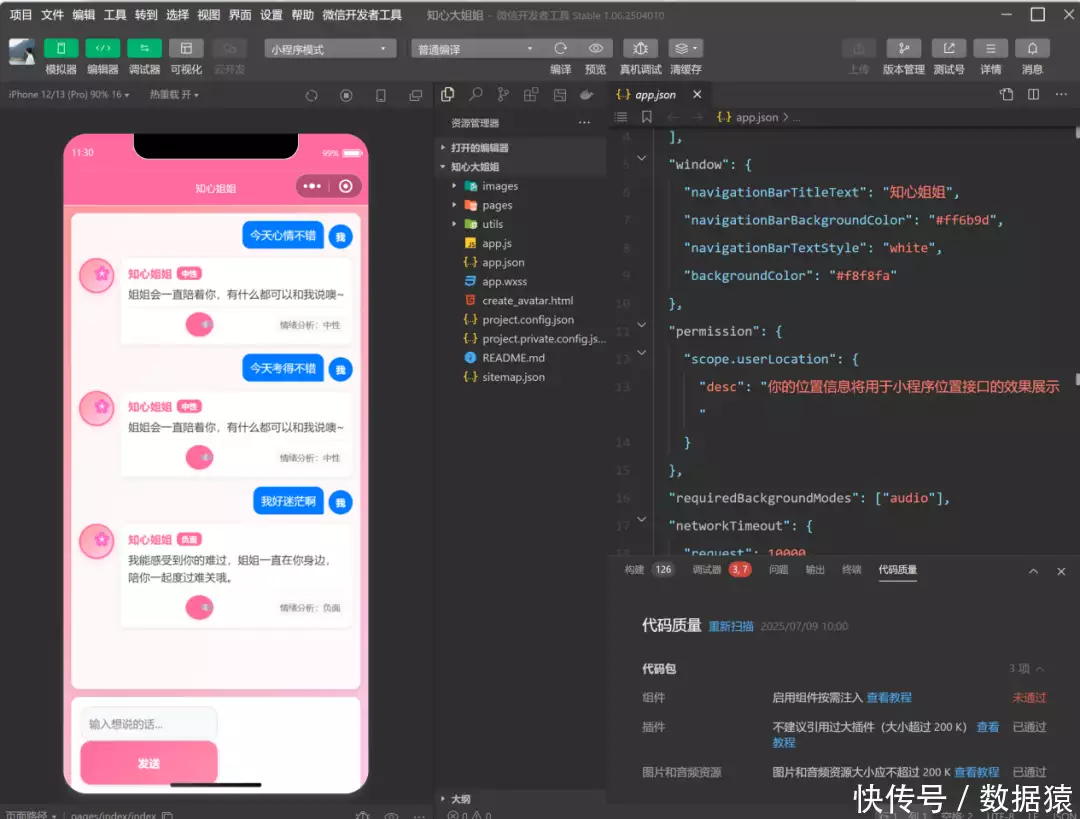Open the Messages bell icon
Viewport: 1080px width, 819px height.
(1032, 48)
